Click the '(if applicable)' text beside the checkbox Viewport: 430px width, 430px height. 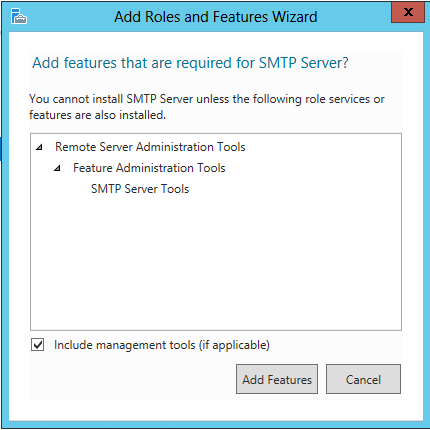pos(234,345)
